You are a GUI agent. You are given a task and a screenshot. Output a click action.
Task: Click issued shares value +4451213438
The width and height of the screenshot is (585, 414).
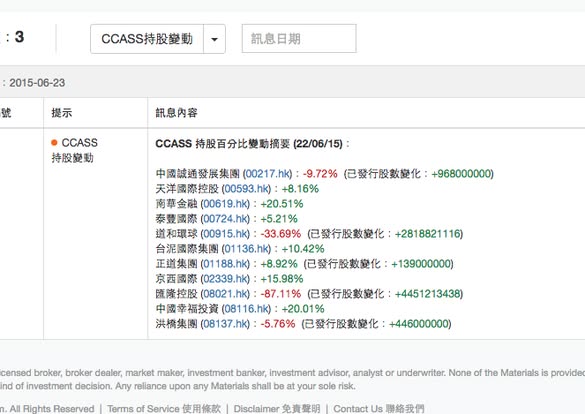click(x=427, y=294)
